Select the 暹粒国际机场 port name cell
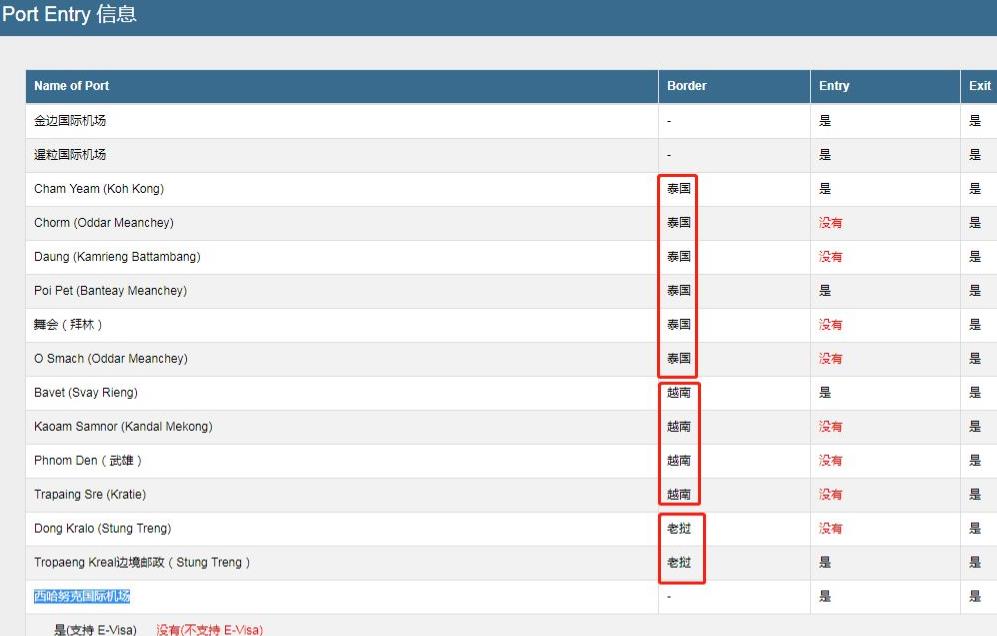The width and height of the screenshot is (997, 636). (x=70, y=155)
